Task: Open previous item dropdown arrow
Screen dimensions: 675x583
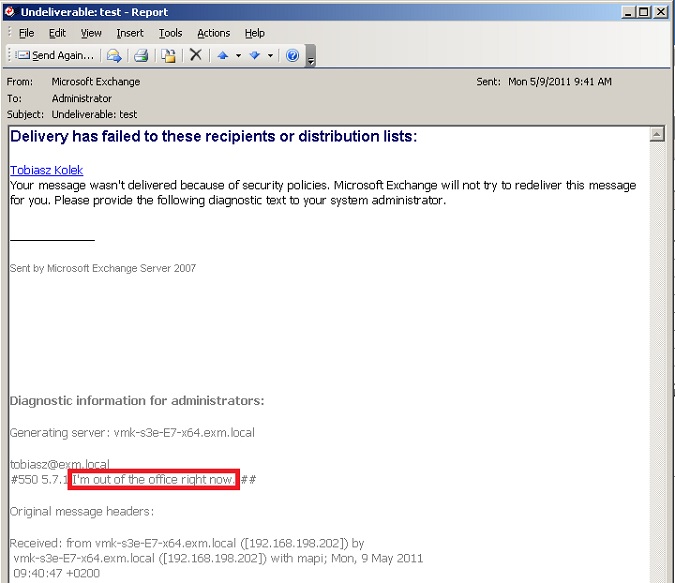Action: [238, 56]
